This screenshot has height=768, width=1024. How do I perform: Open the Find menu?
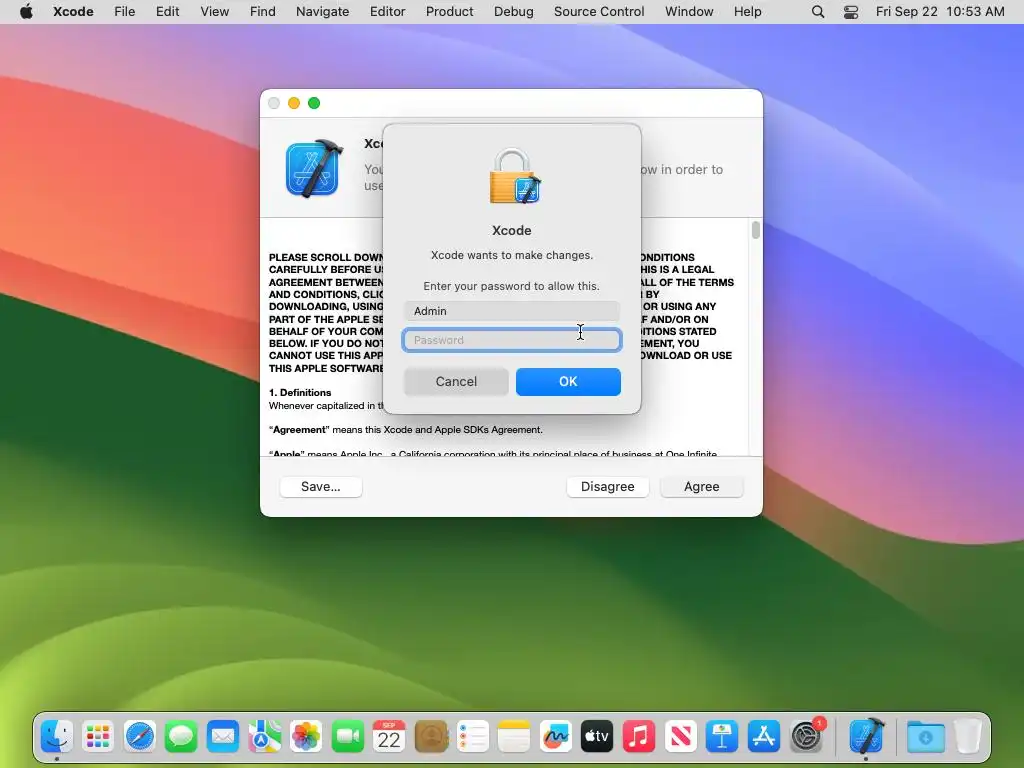(x=263, y=12)
